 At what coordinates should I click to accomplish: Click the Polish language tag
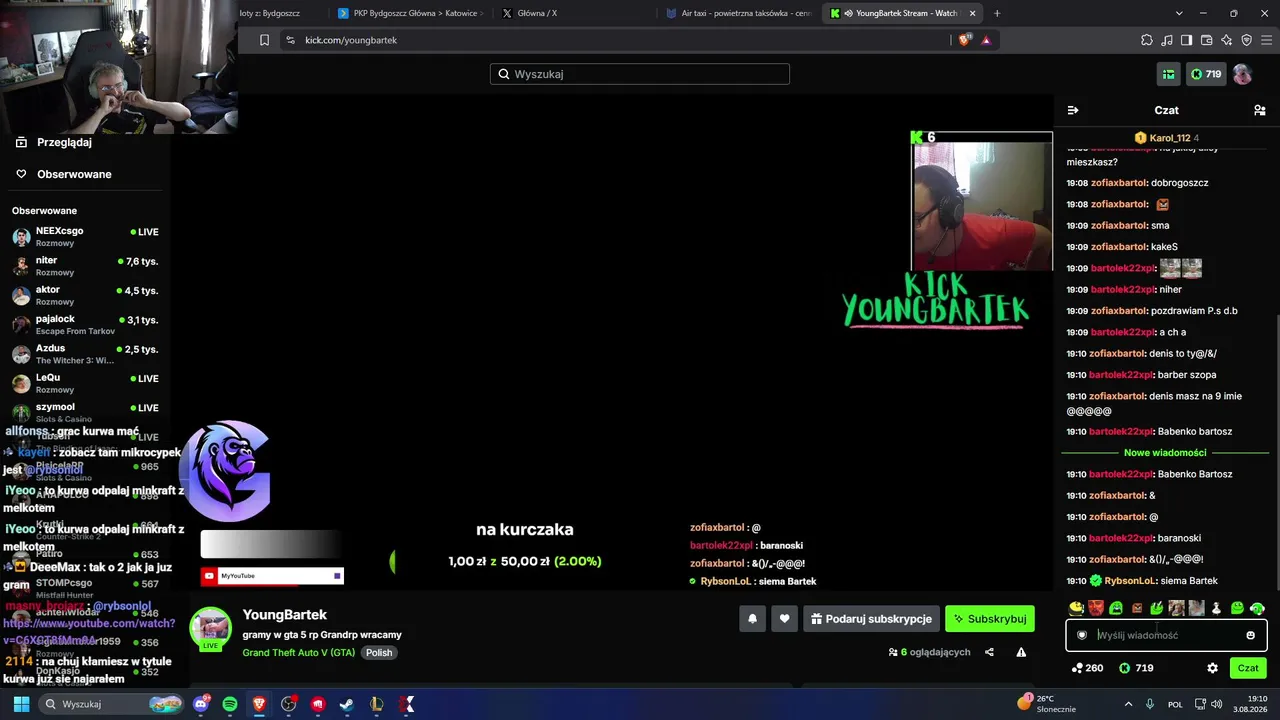coord(379,652)
